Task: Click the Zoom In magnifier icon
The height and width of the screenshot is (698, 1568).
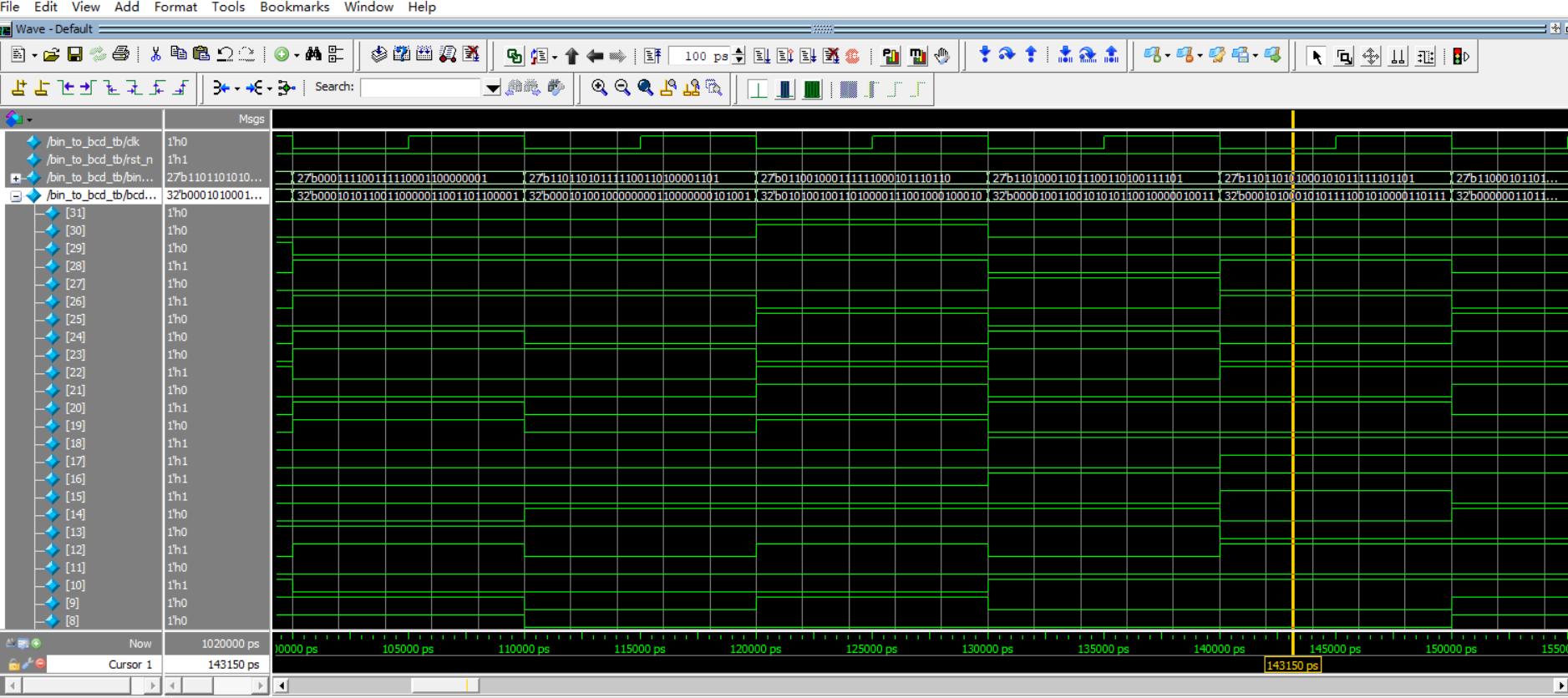Action: 599,88
